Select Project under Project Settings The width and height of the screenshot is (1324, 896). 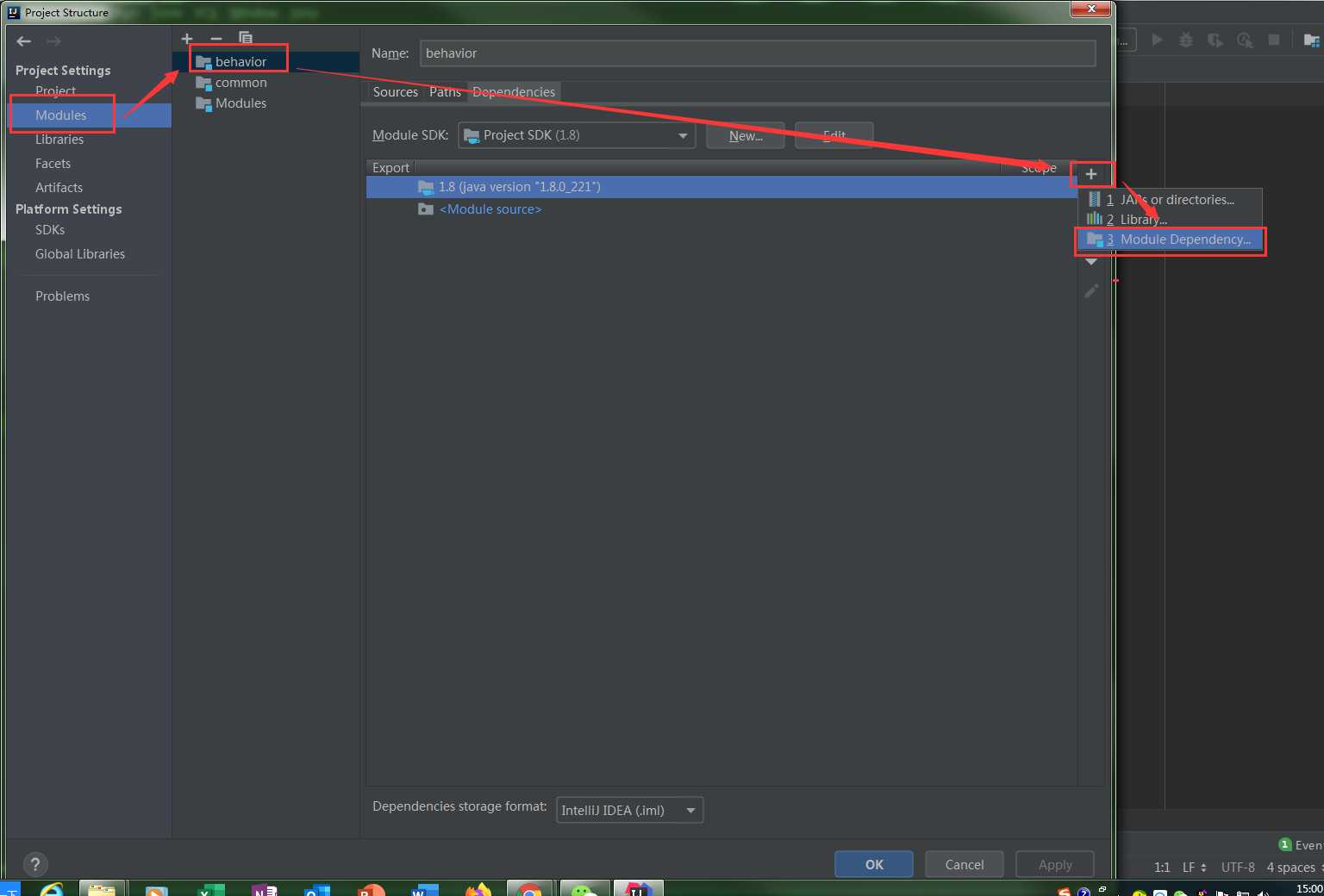point(55,90)
